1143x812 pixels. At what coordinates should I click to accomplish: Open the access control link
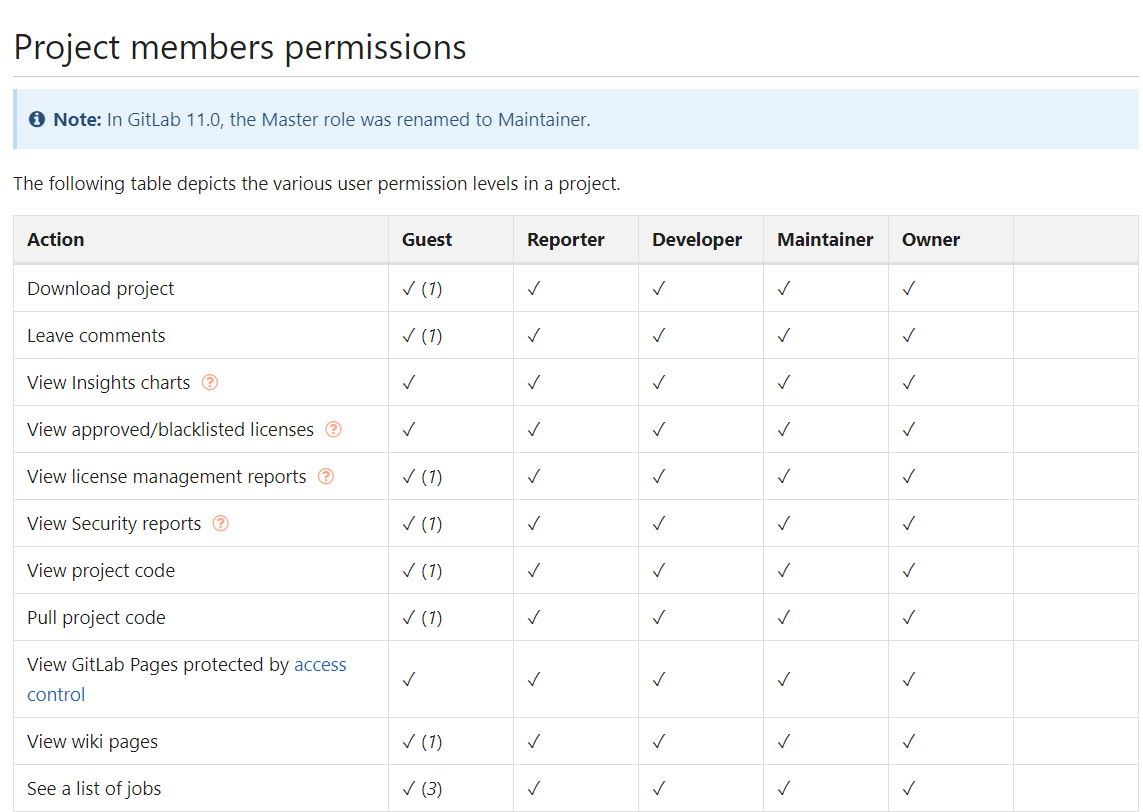320,665
